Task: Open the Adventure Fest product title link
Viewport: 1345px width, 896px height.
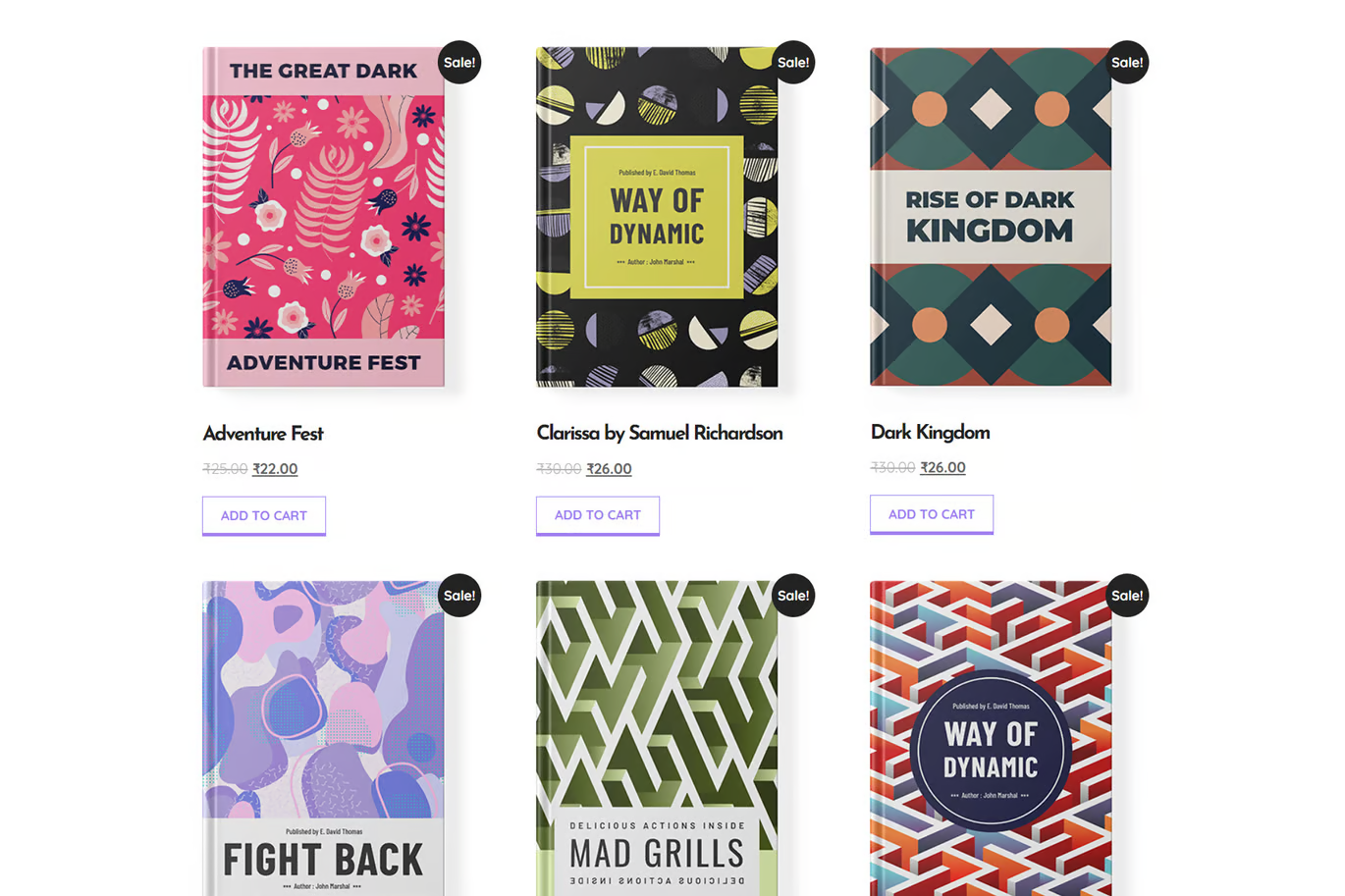Action: pyautogui.click(x=263, y=433)
